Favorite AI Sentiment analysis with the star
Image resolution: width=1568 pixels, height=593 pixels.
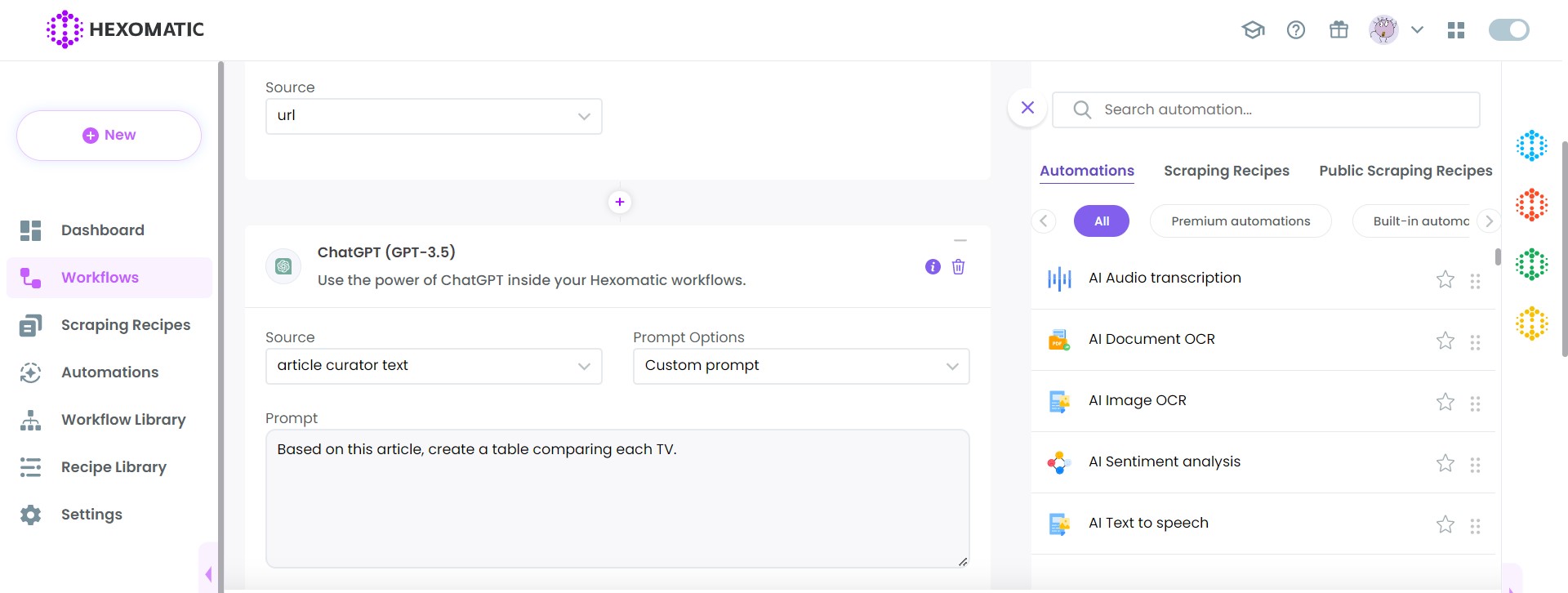1445,463
